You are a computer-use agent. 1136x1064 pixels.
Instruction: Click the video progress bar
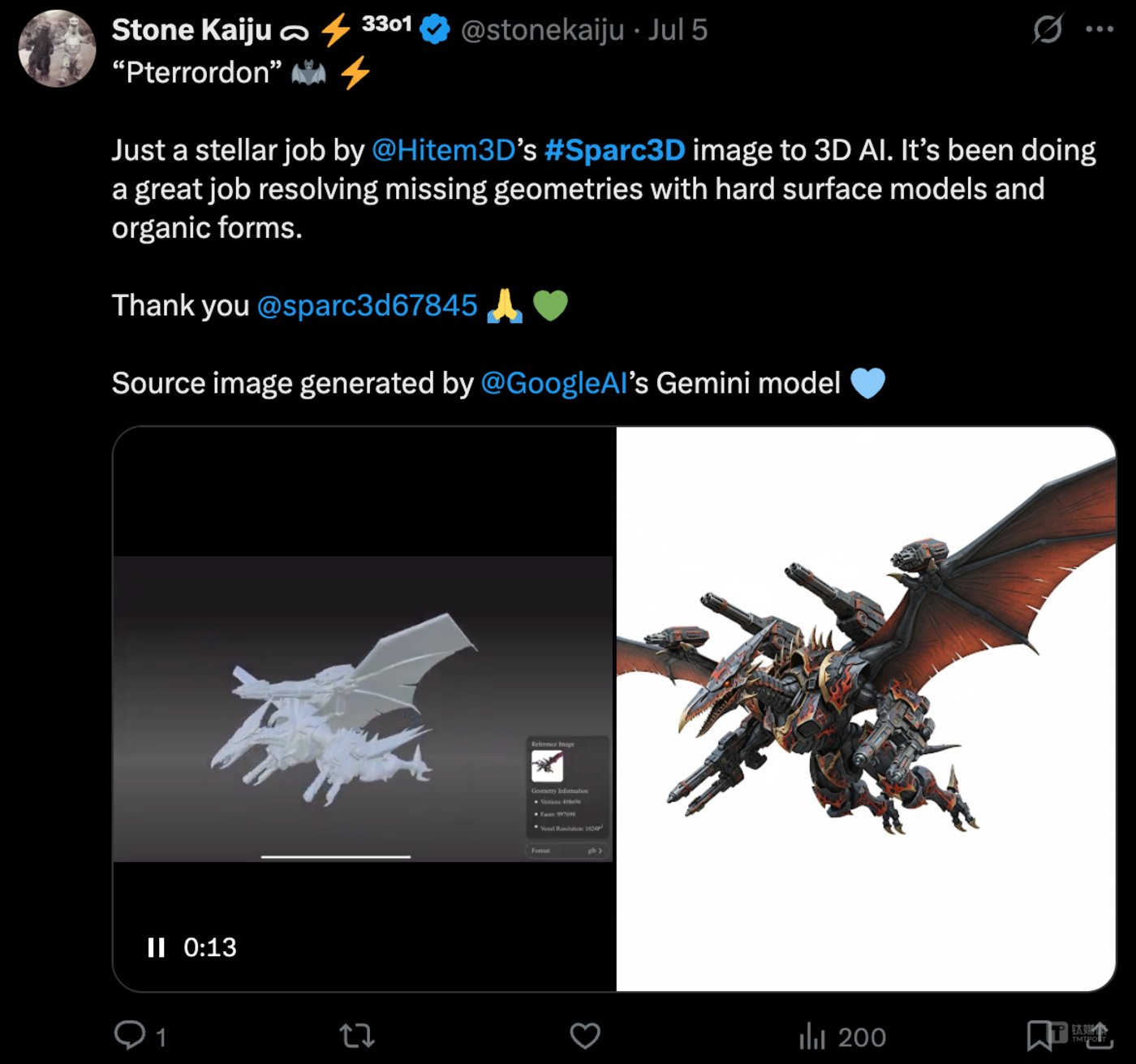[x=335, y=856]
